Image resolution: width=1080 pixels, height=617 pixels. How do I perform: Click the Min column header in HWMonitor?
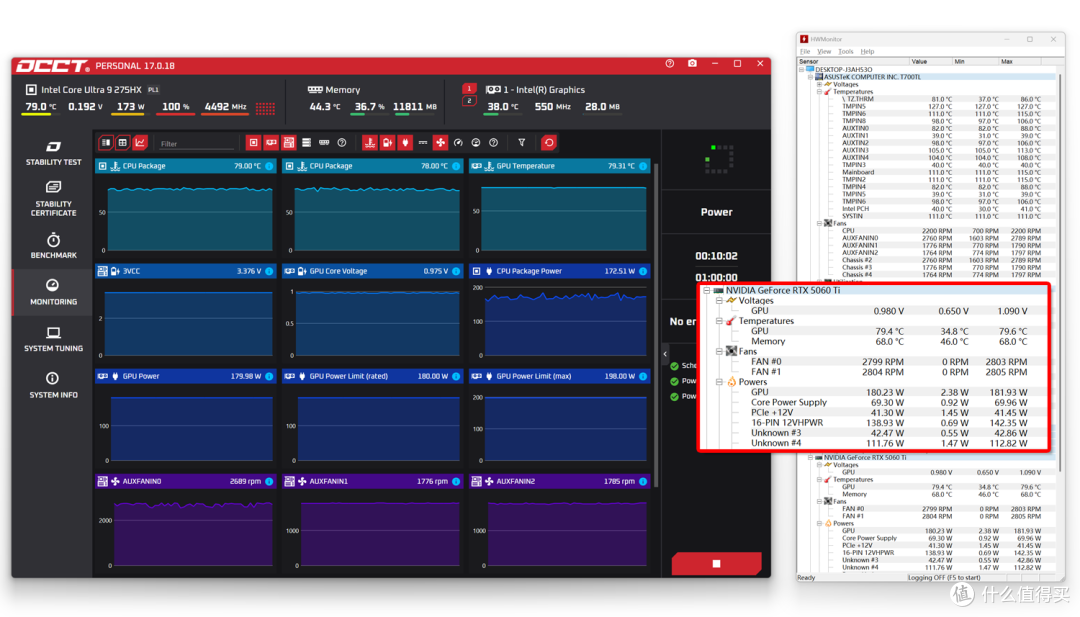975,61
